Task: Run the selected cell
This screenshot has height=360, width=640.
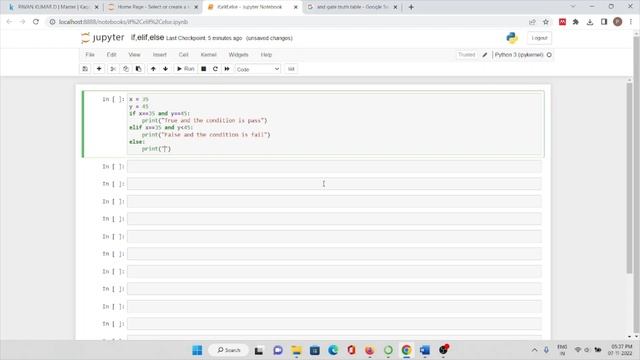Action: click(x=185, y=69)
